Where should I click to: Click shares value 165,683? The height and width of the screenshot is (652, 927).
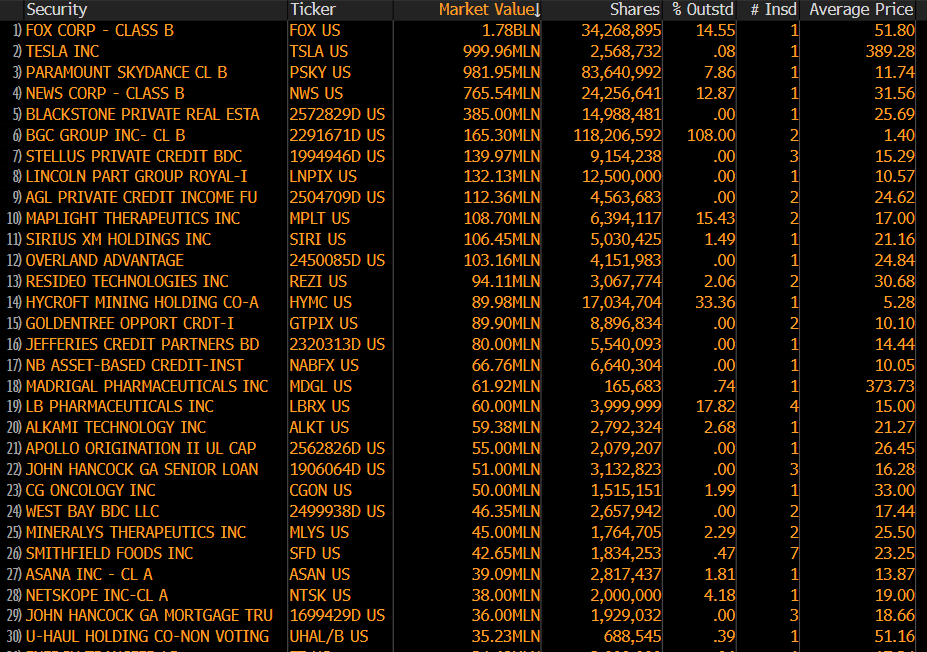[x=633, y=387]
